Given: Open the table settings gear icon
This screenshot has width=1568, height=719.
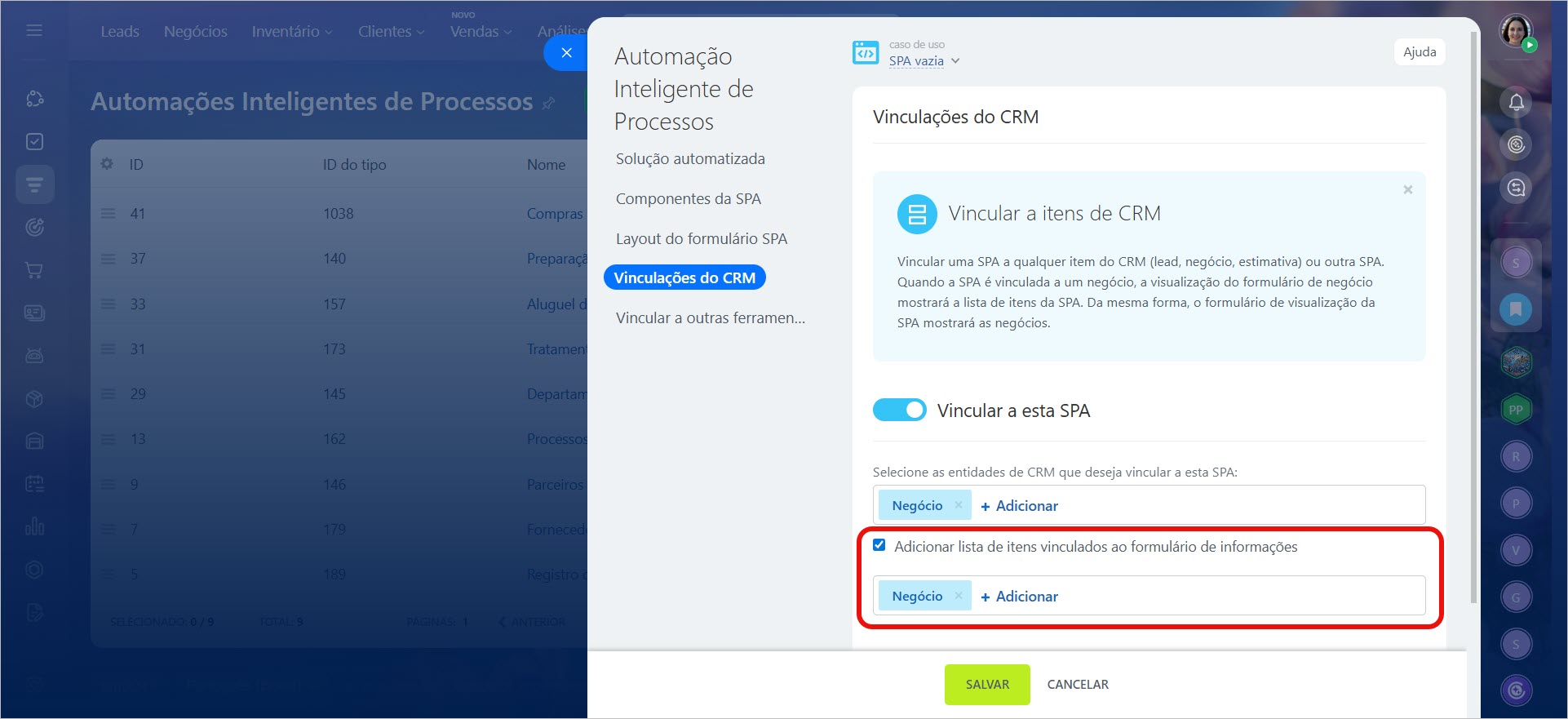Looking at the screenshot, I should [107, 164].
